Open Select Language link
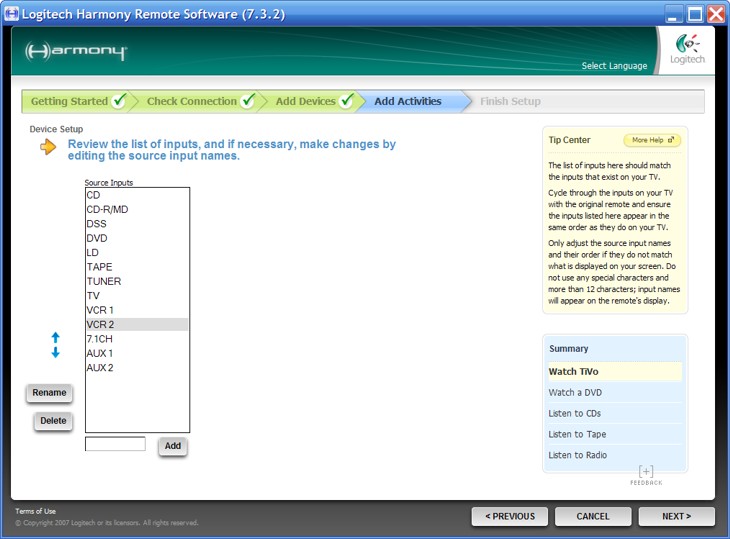The height and width of the screenshot is (539, 730). click(614, 66)
